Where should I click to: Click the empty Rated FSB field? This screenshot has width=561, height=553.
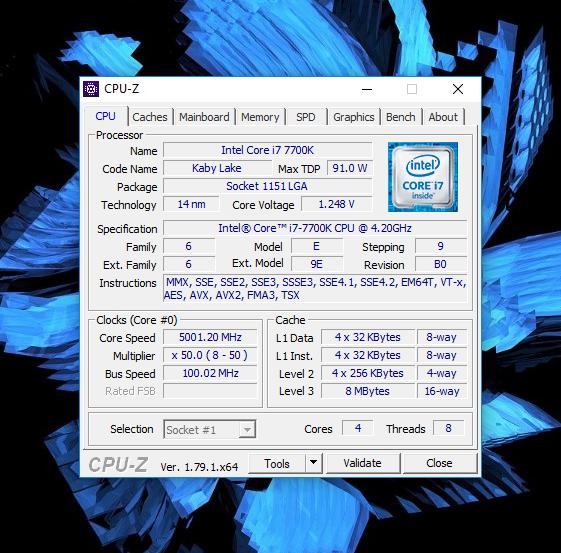[210, 391]
